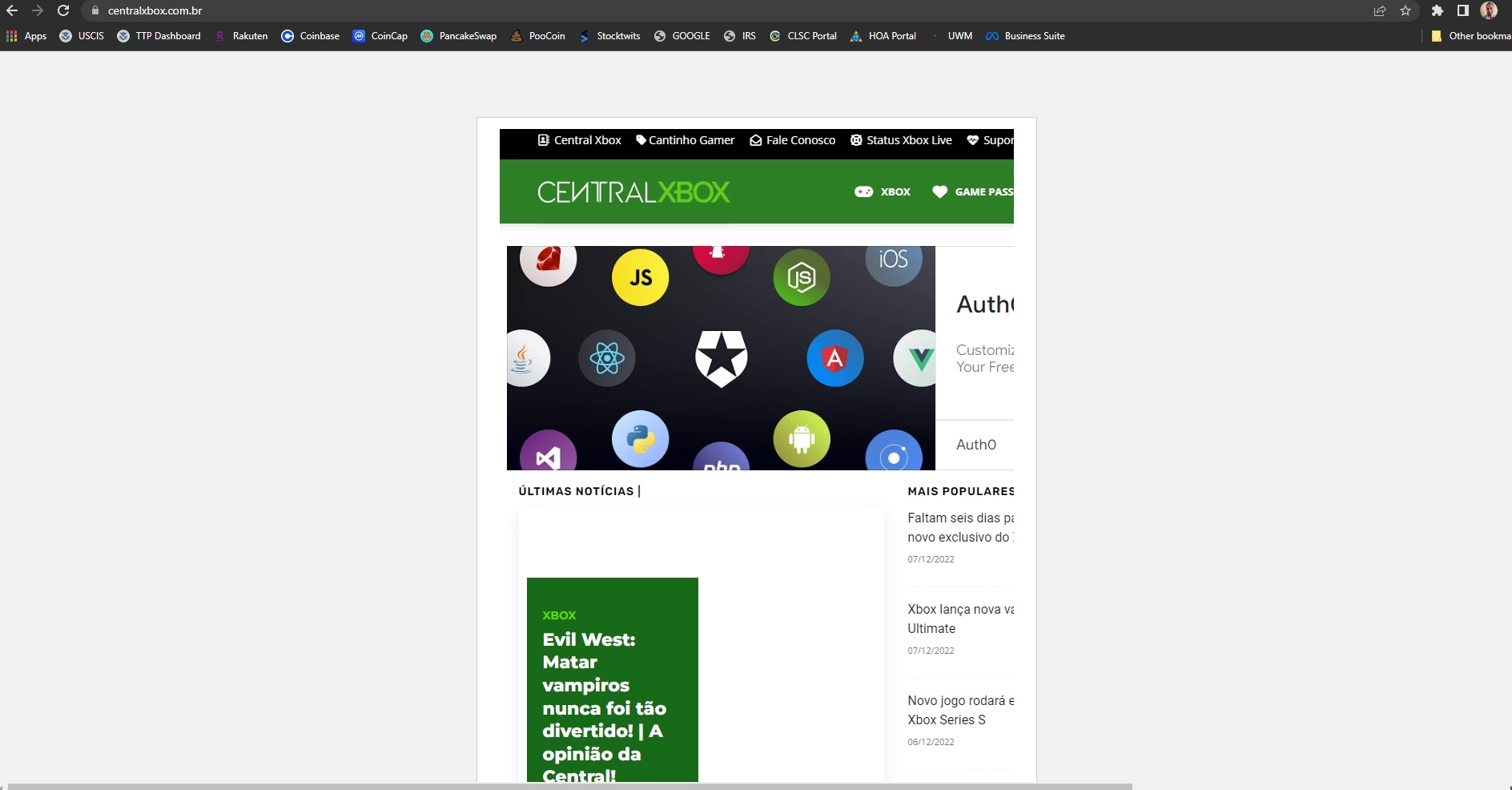Bookmark this page with the star icon
1512x790 pixels.
click(x=1405, y=10)
